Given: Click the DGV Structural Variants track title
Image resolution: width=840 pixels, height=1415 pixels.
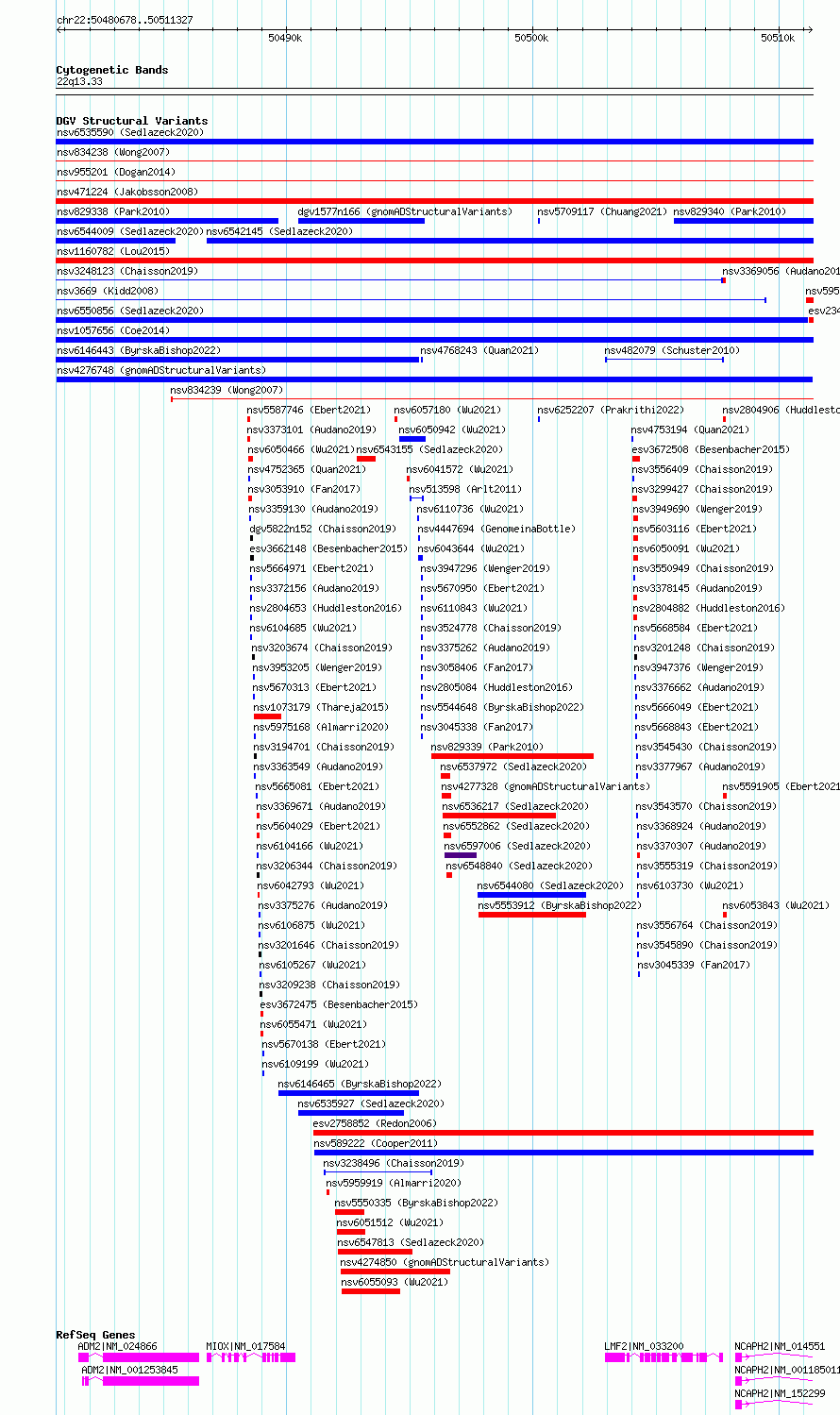Looking at the screenshot, I should (132, 121).
